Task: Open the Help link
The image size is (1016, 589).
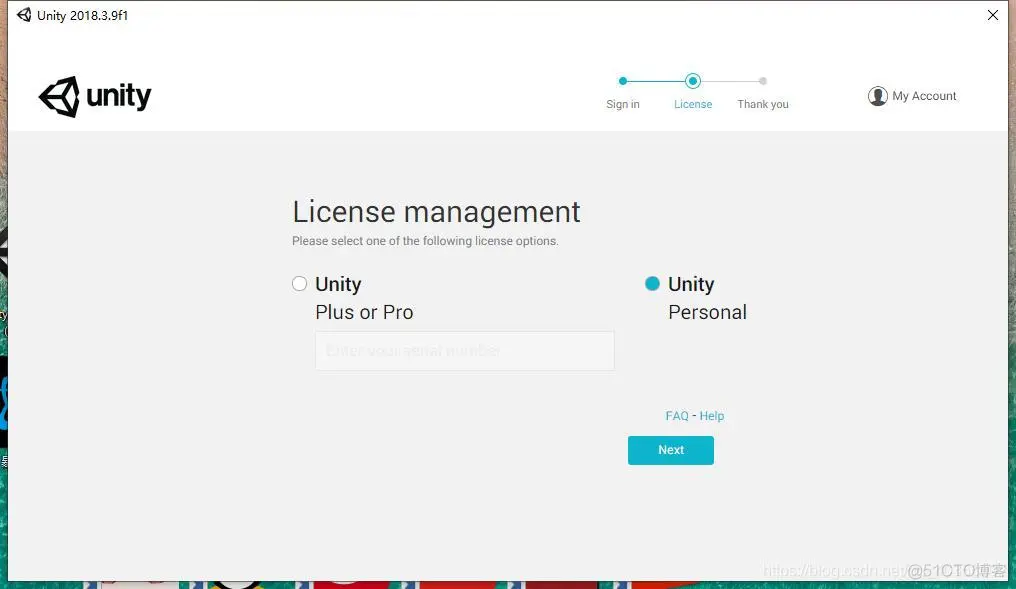Action: click(711, 416)
